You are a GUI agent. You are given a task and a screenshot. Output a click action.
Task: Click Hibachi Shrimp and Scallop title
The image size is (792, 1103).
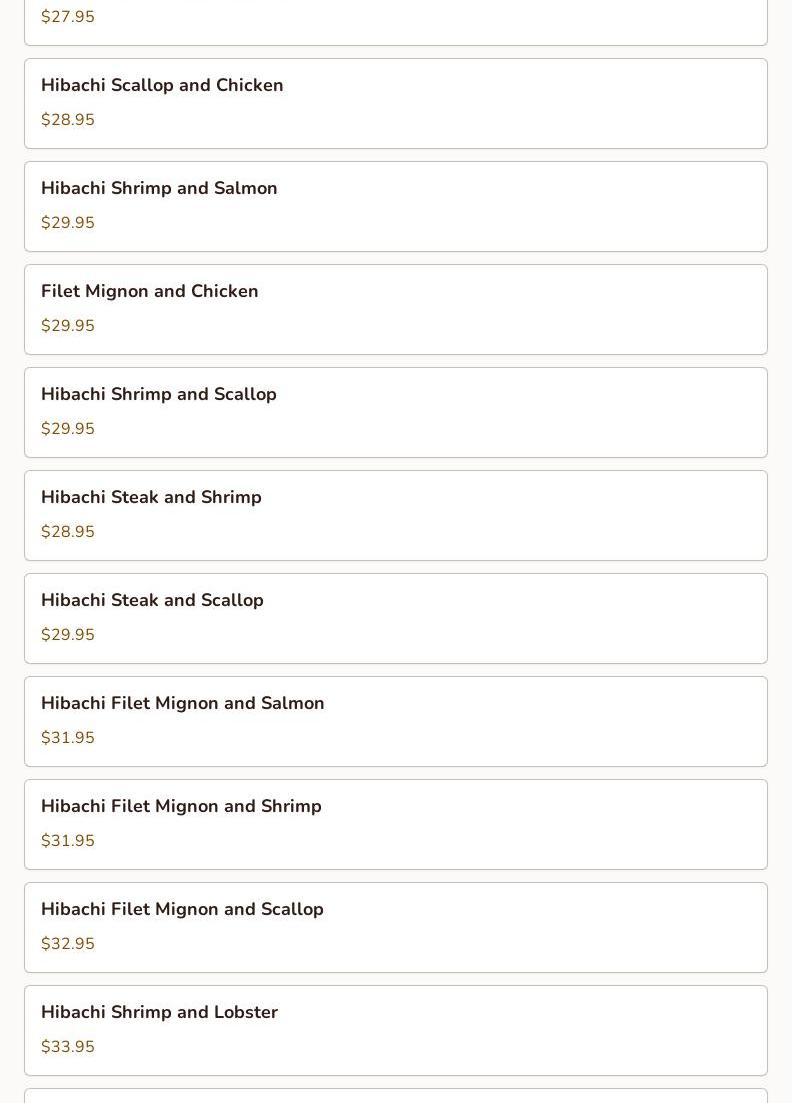(159, 395)
